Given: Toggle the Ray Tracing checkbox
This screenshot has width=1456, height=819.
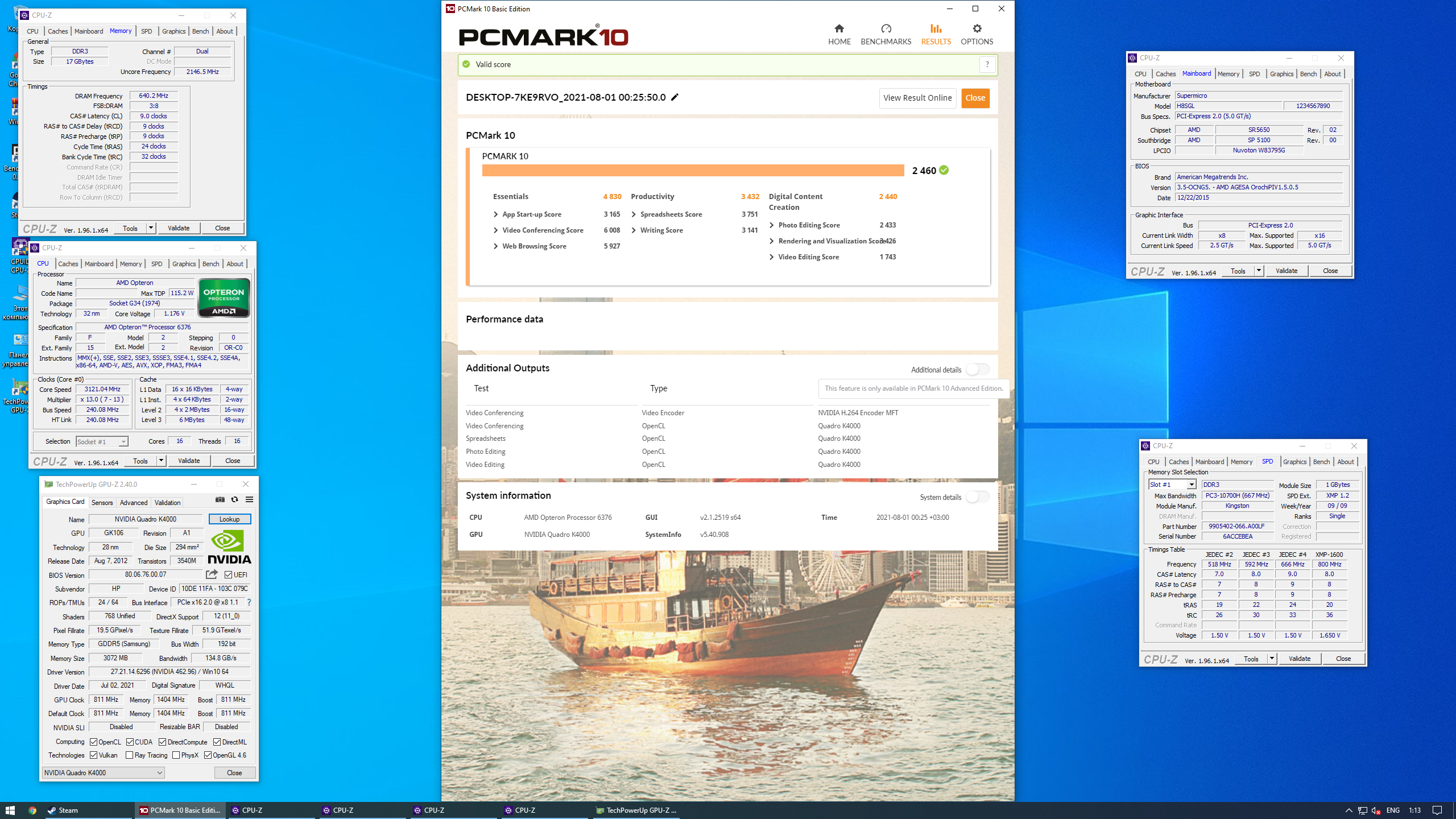Looking at the screenshot, I should 129,755.
